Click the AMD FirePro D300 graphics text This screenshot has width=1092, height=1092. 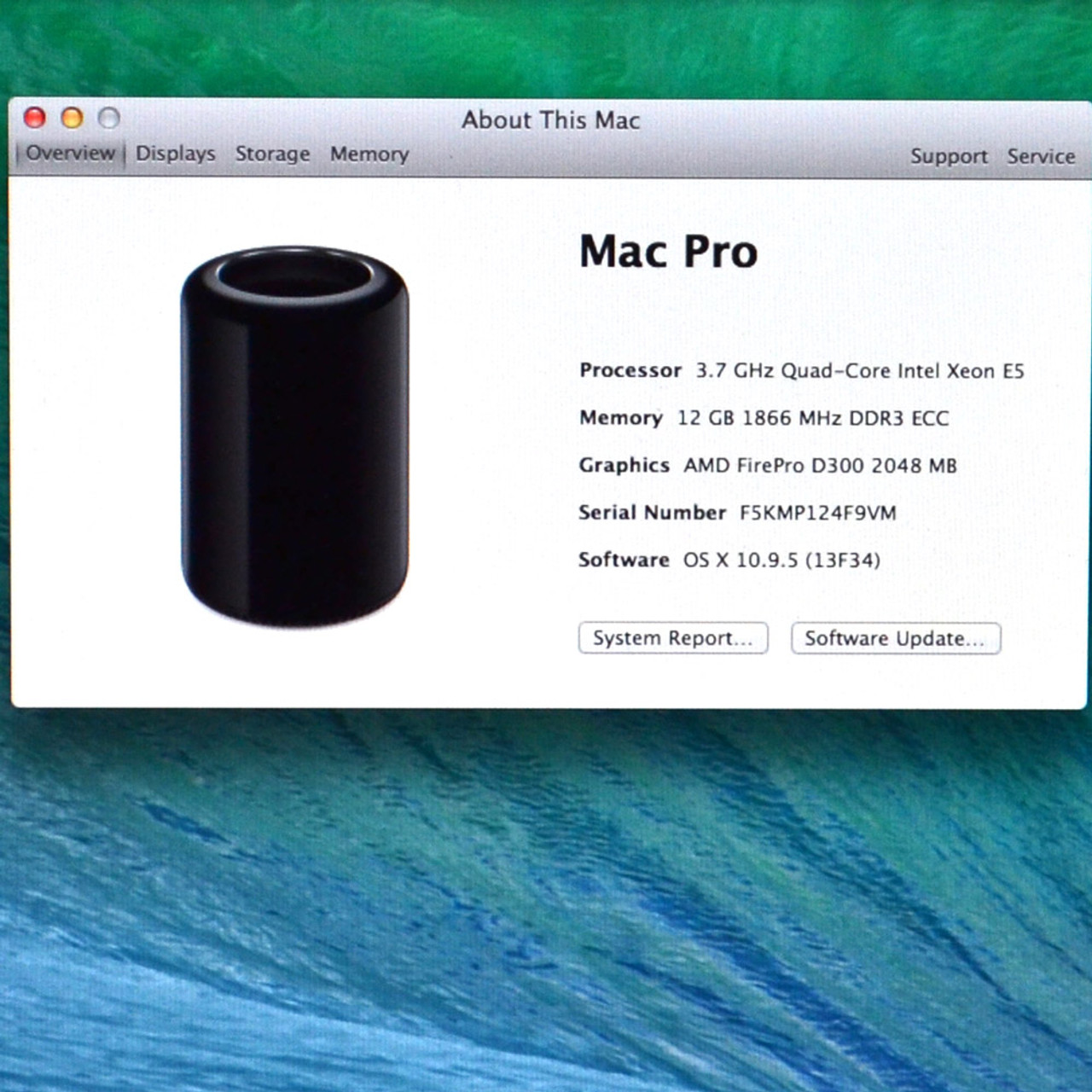[820, 466]
